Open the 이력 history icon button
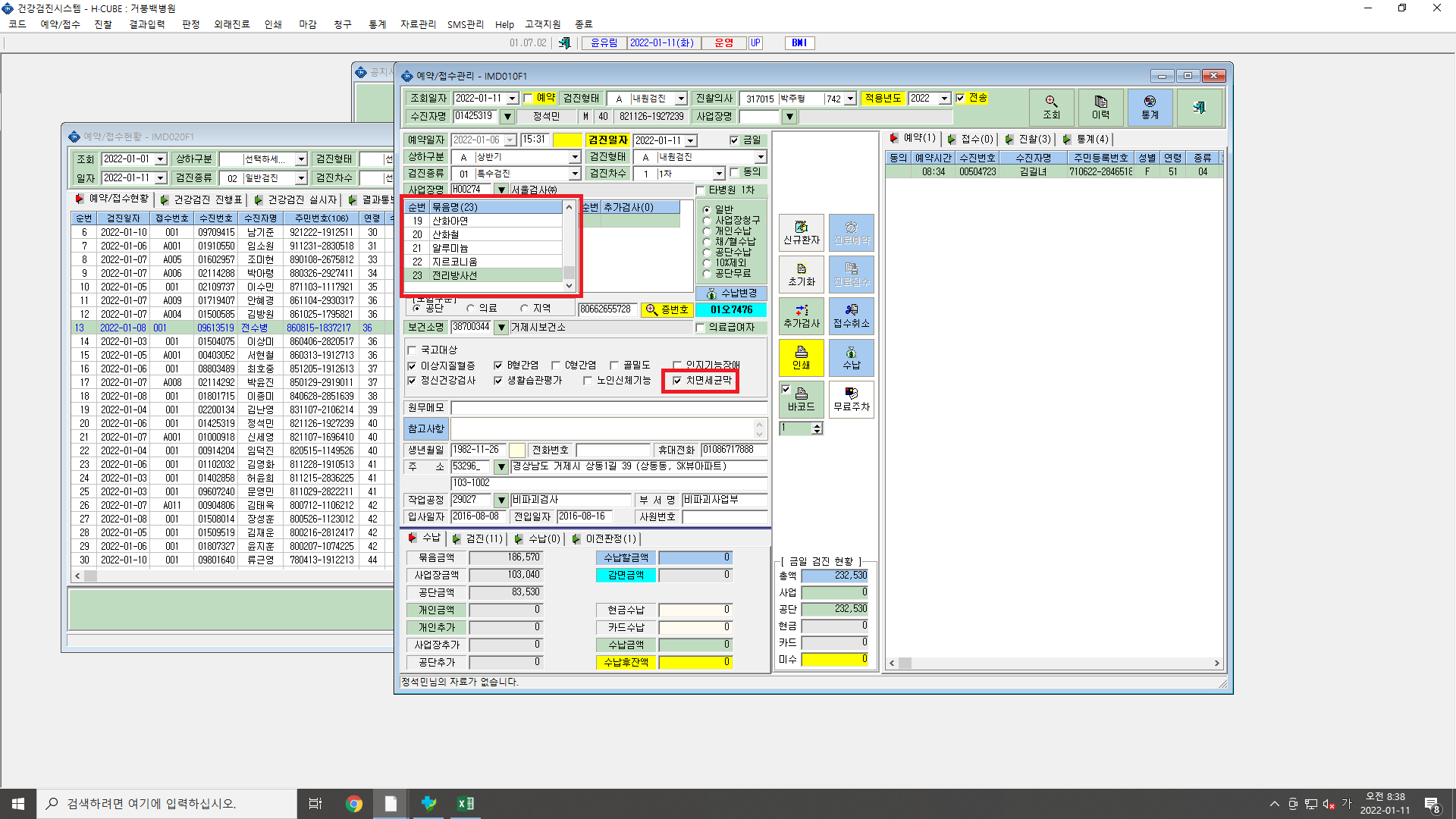This screenshot has width=1456, height=819. [x=1100, y=107]
